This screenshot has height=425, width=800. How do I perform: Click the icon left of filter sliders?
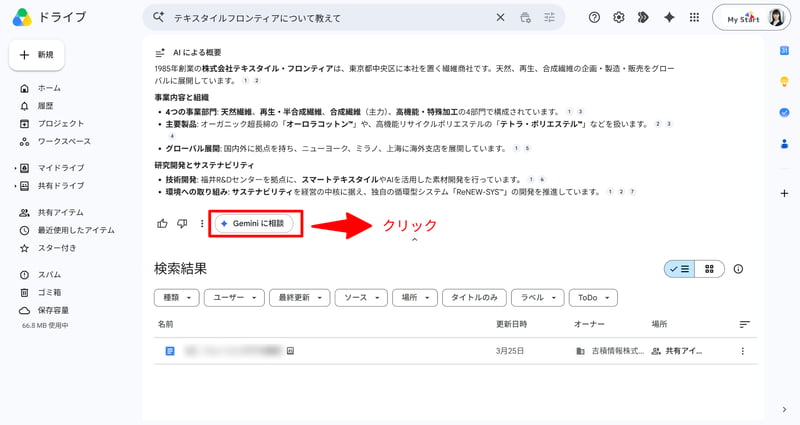coord(525,17)
